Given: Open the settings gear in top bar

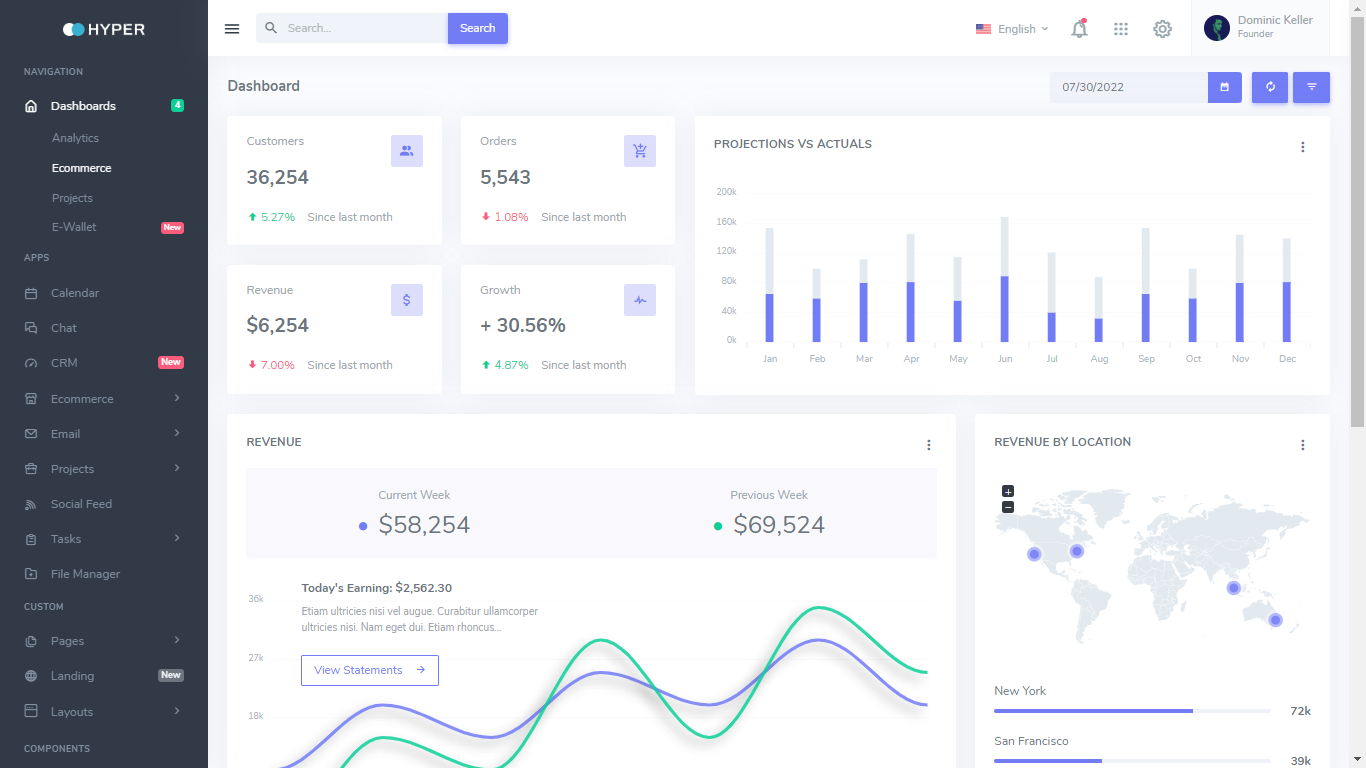Looking at the screenshot, I should point(1162,29).
